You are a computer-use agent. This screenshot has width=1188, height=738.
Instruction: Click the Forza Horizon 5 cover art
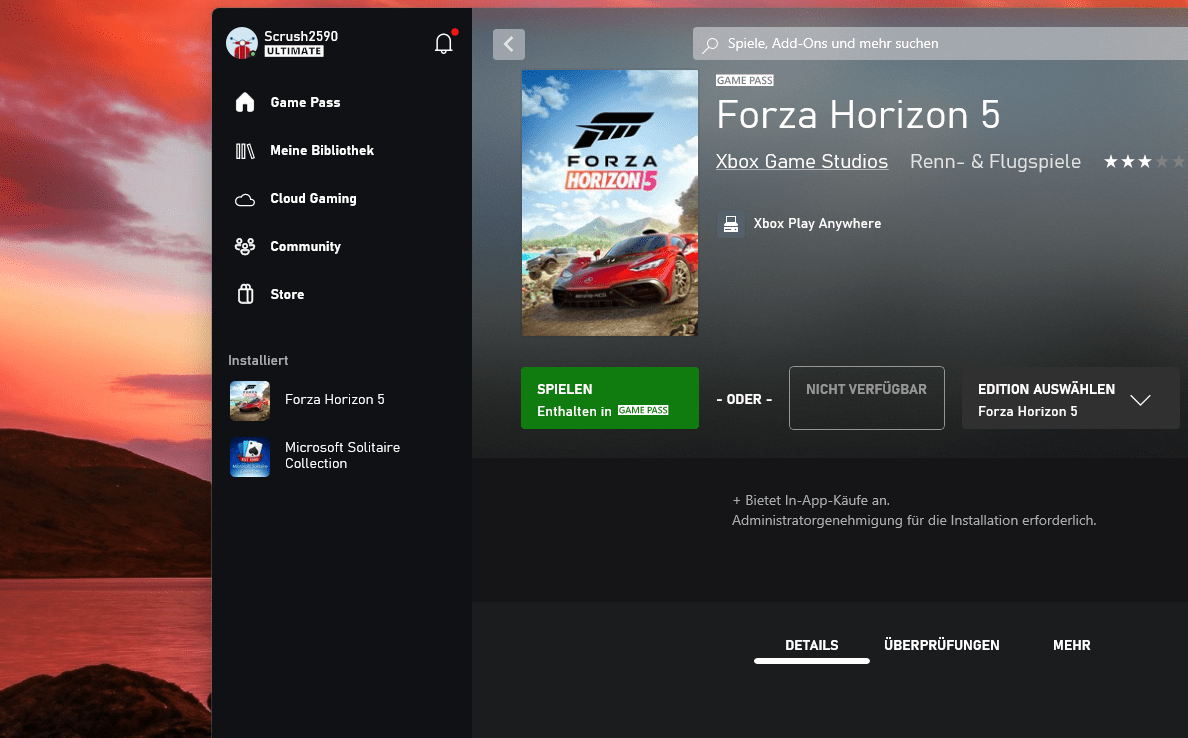point(610,203)
